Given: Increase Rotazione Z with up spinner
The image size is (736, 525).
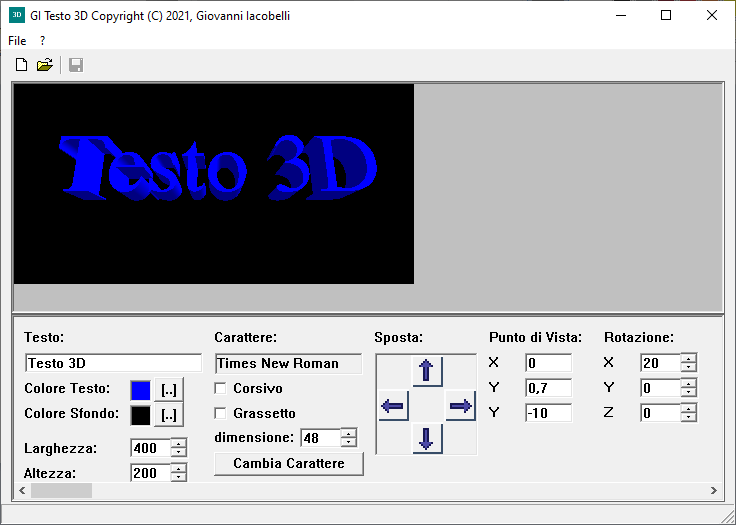Looking at the screenshot, I should click(689, 408).
